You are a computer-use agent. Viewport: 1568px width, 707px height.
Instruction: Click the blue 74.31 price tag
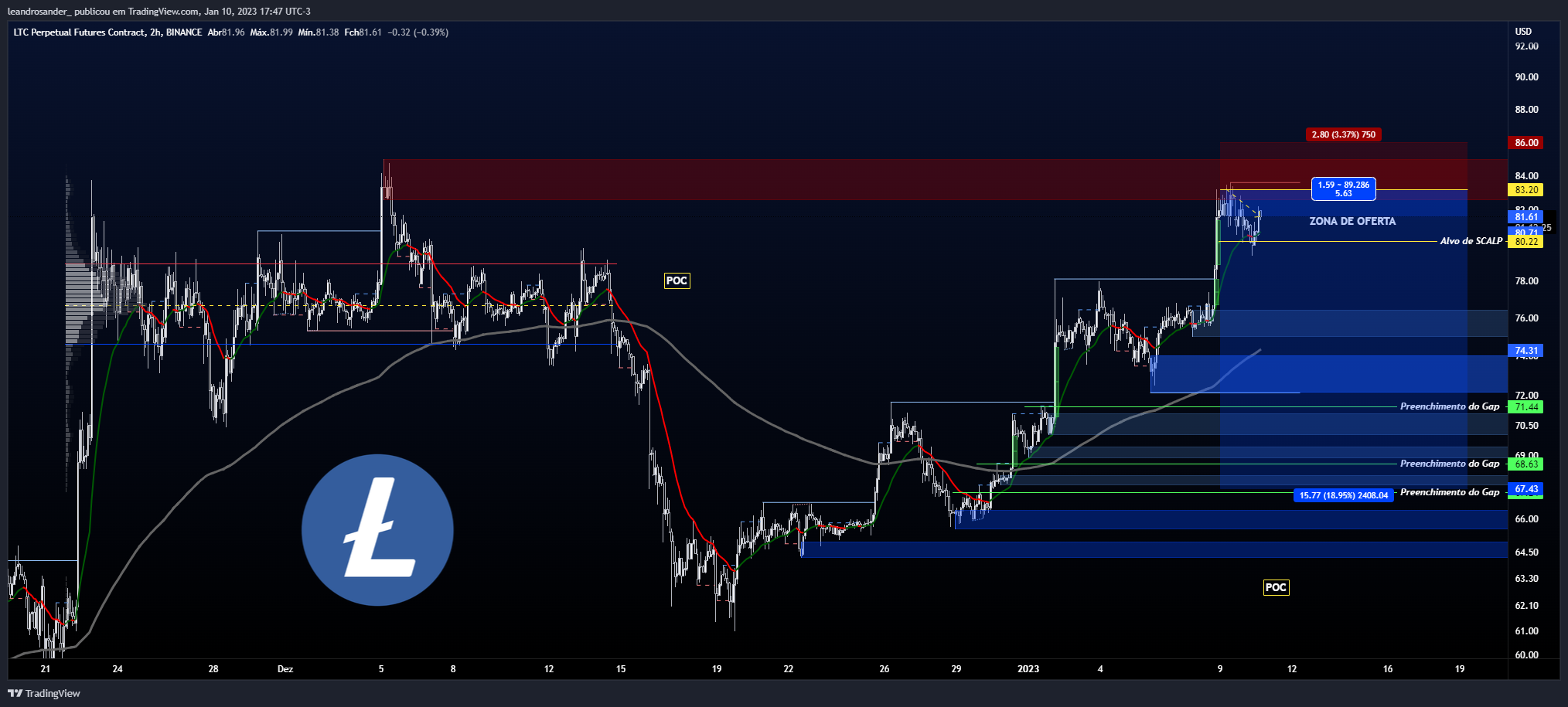[1526, 351]
